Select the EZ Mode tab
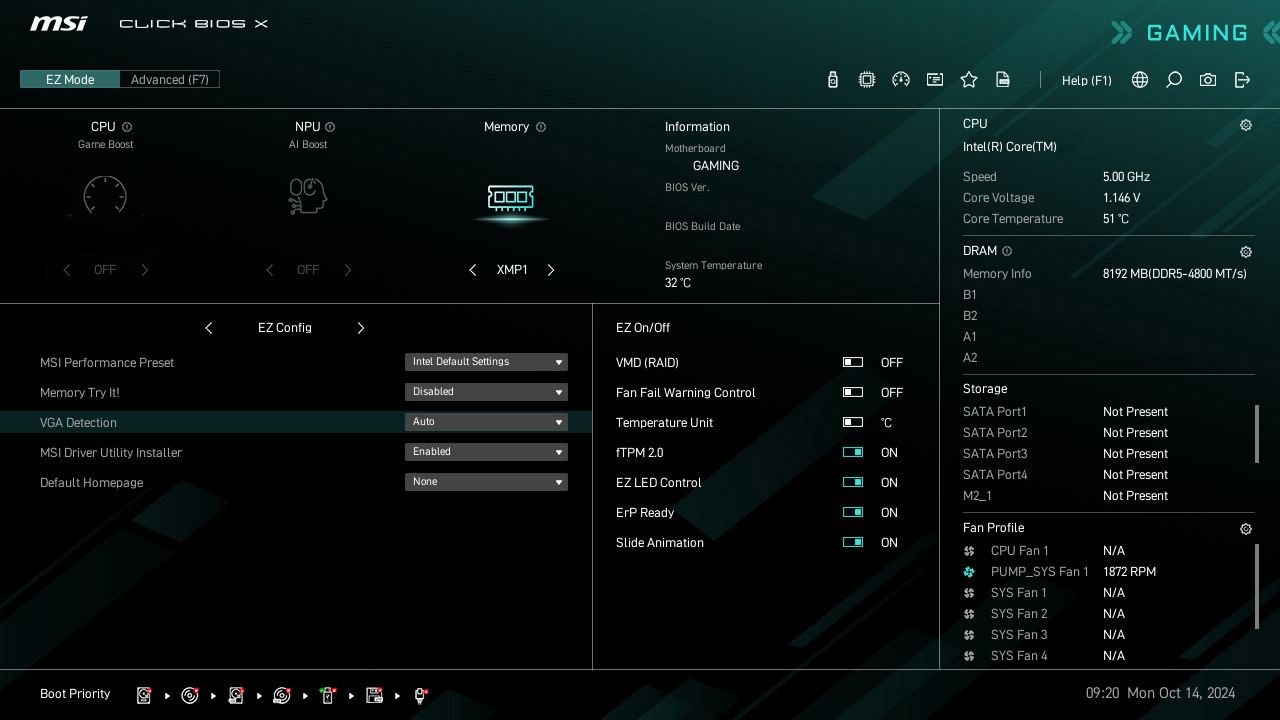1280x720 pixels. coord(69,79)
